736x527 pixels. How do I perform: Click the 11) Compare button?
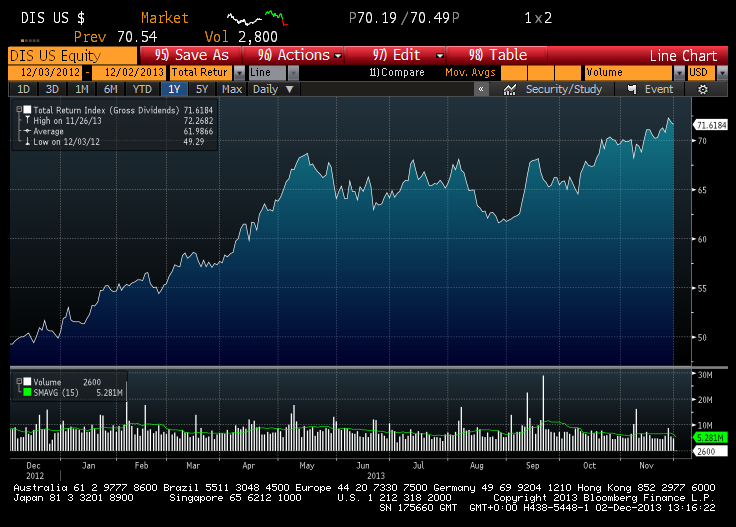[397, 73]
